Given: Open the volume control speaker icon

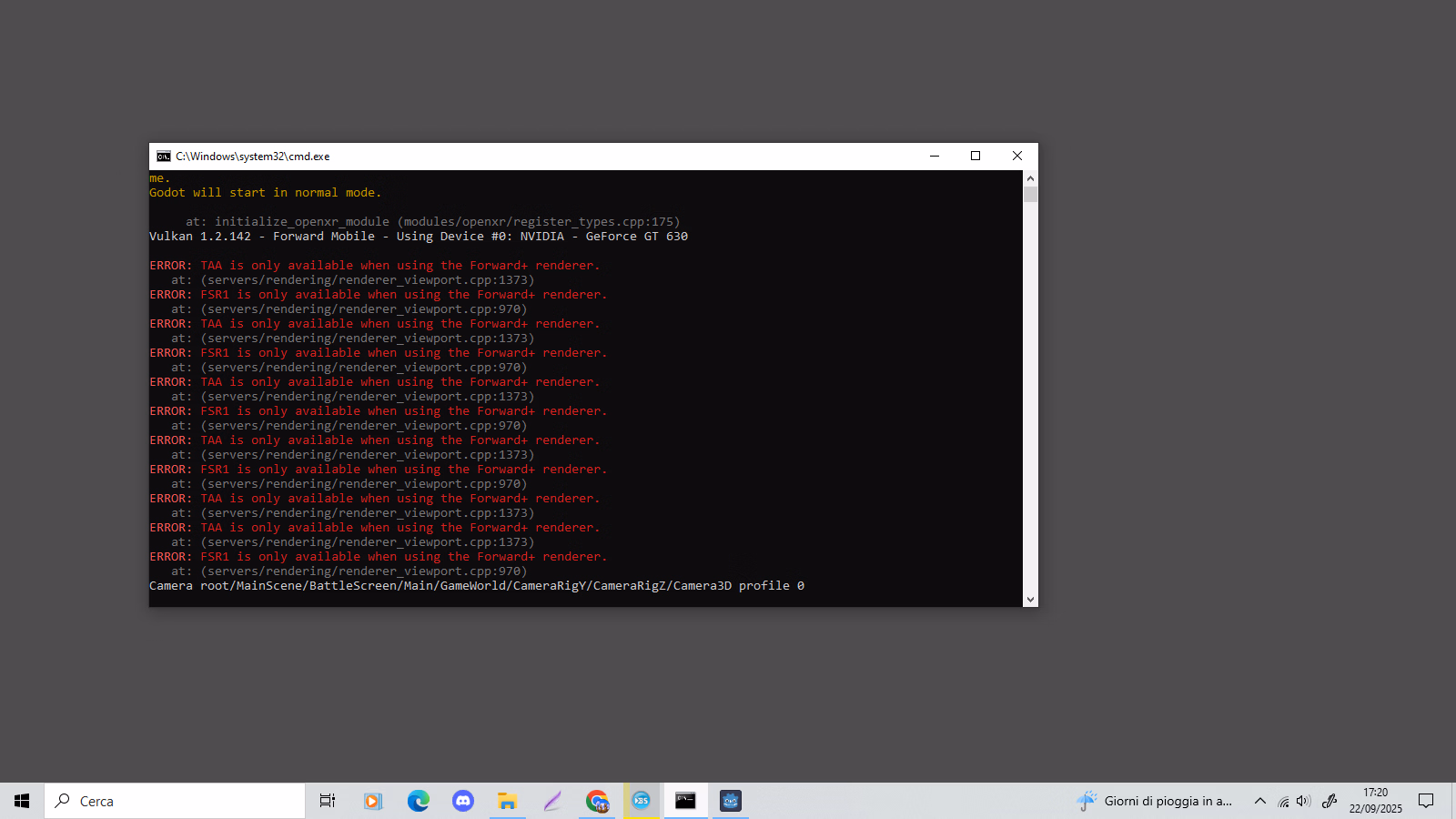Looking at the screenshot, I should (1303, 801).
